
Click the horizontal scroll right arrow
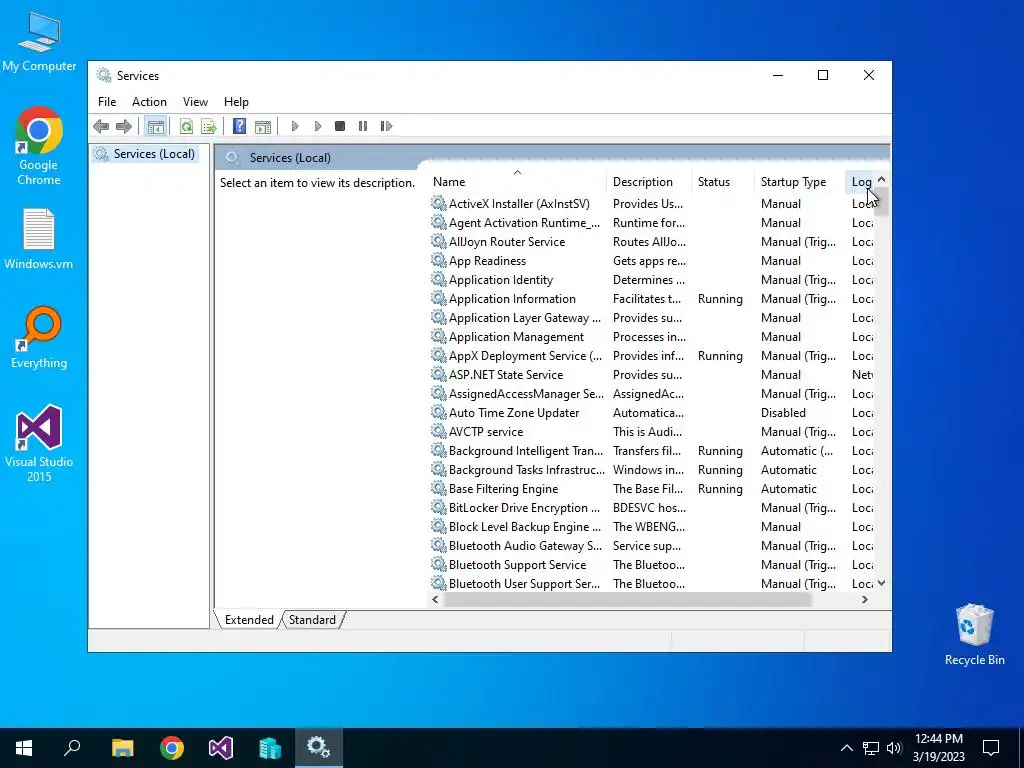point(865,600)
